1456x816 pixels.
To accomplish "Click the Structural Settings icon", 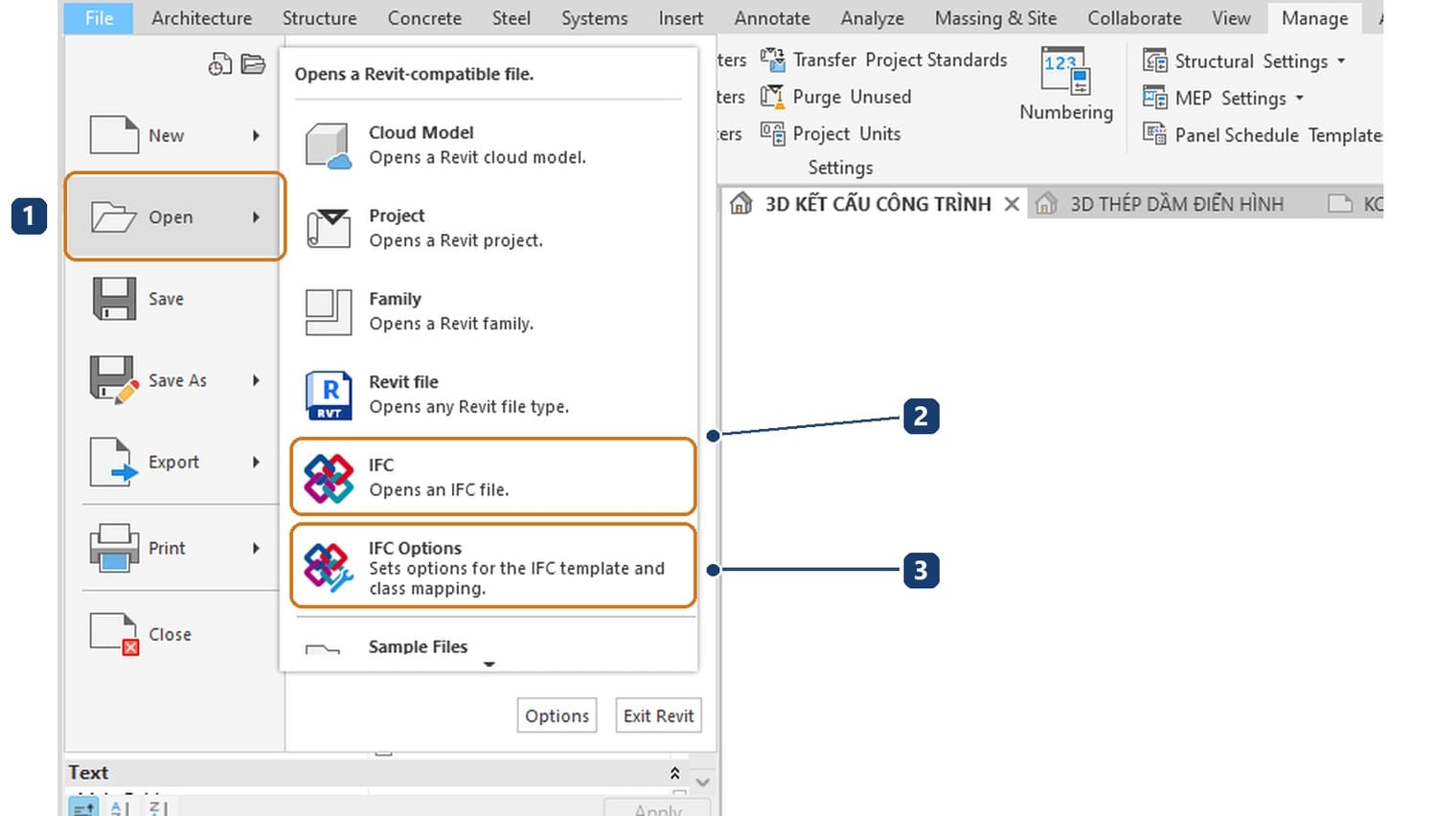I will pos(1155,61).
